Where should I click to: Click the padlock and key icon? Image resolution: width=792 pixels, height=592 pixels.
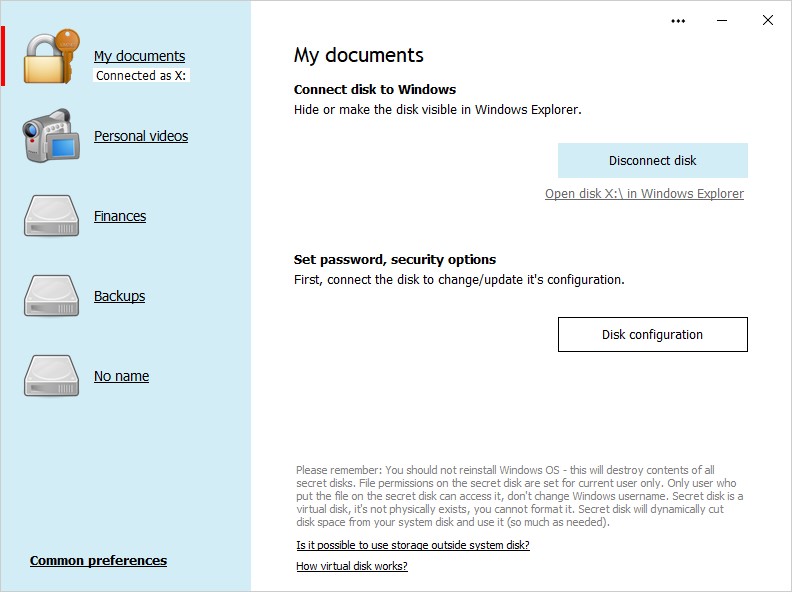tap(51, 56)
